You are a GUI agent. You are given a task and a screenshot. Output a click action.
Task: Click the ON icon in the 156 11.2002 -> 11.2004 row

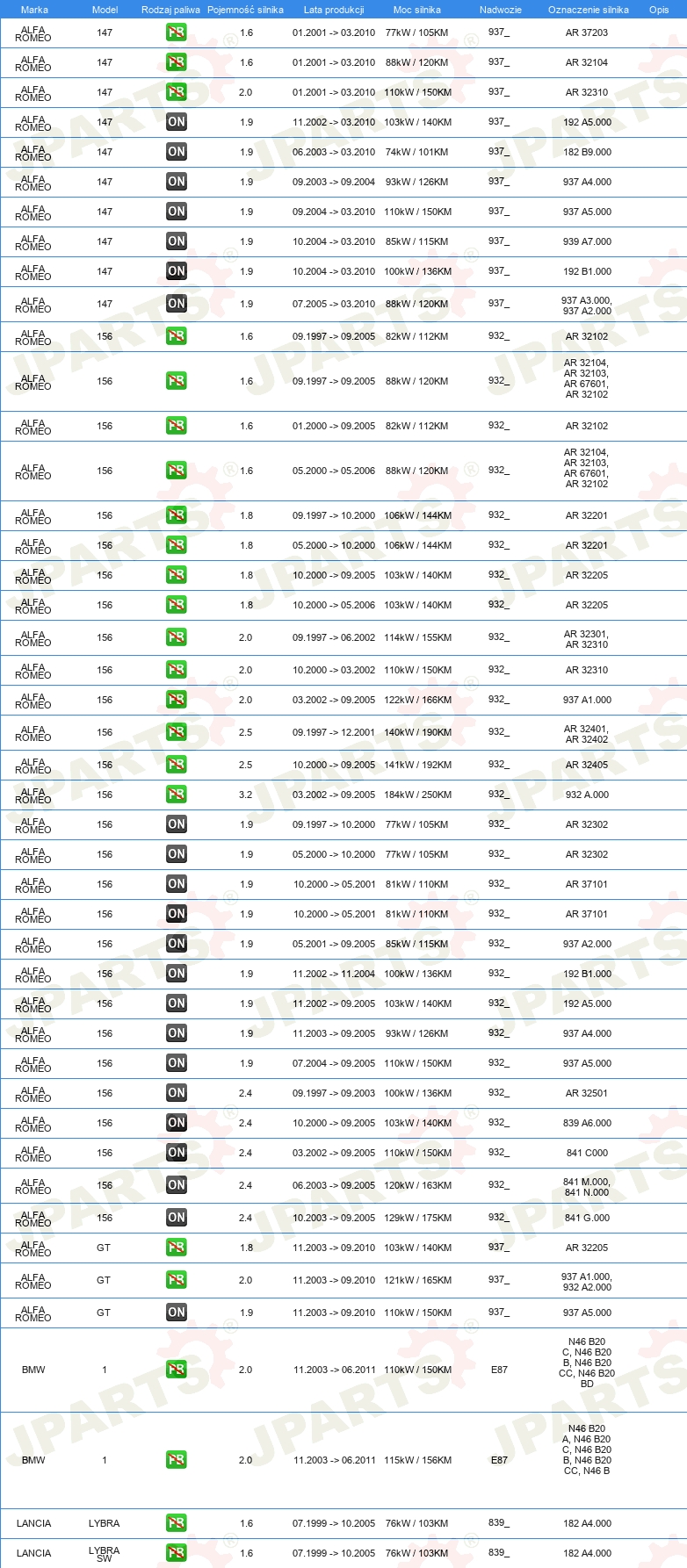(x=176, y=974)
